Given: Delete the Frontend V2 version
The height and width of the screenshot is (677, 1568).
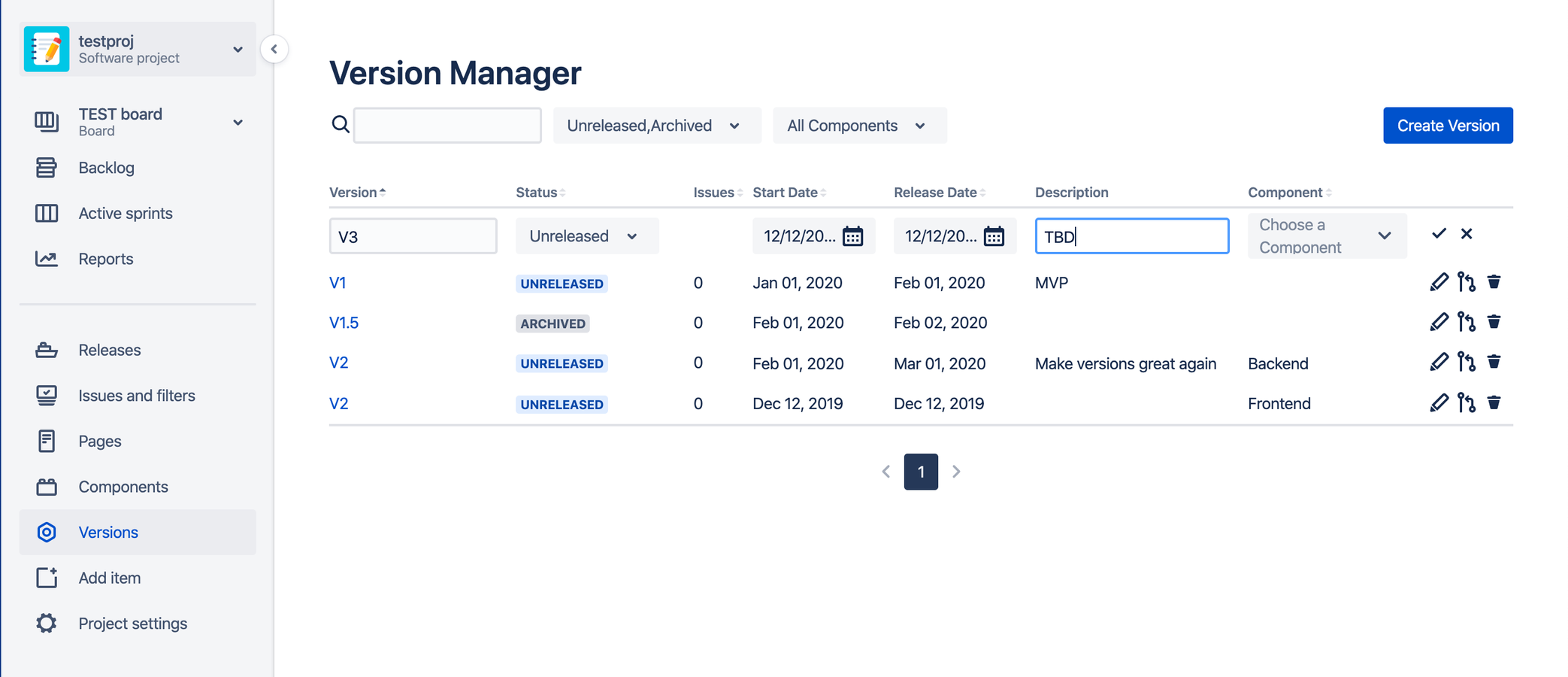Looking at the screenshot, I should 1494,402.
